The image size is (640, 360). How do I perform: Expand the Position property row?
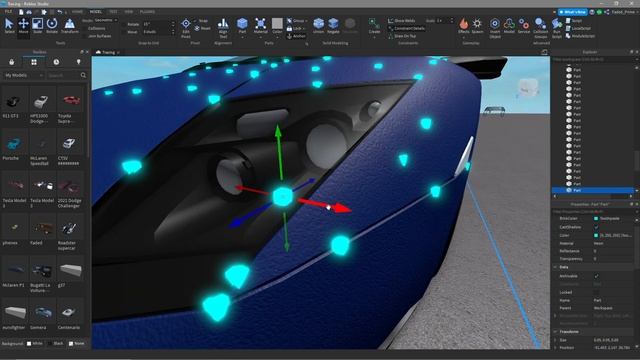tap(555, 347)
